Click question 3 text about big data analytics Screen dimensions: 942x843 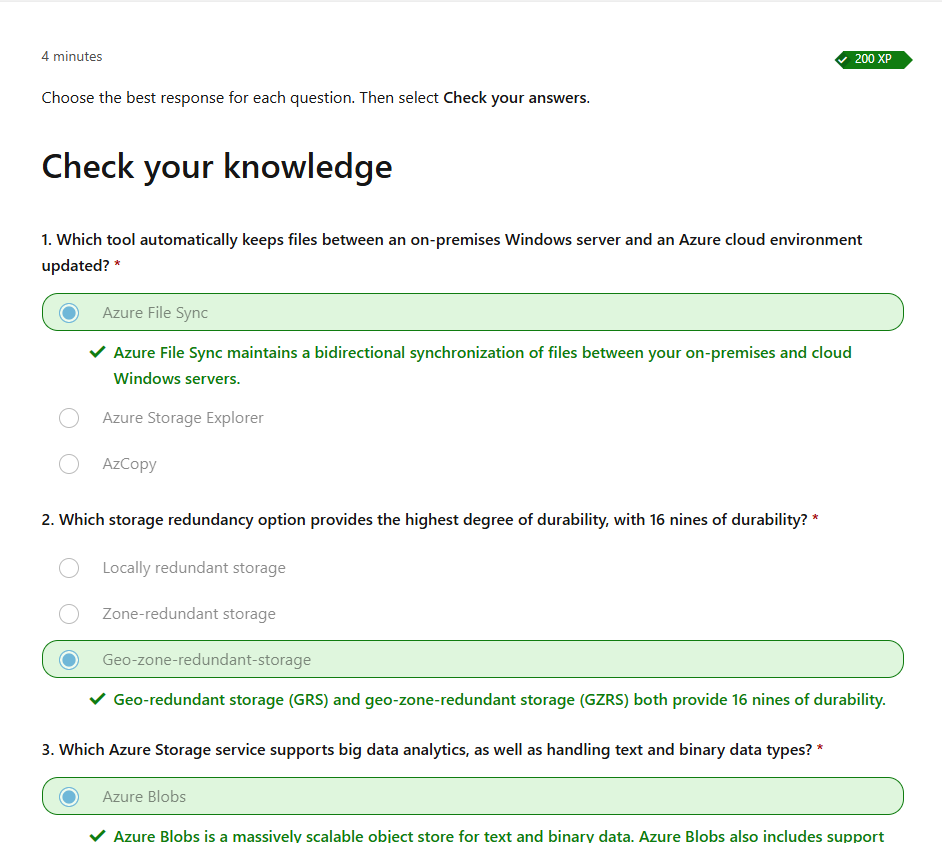click(x=427, y=750)
